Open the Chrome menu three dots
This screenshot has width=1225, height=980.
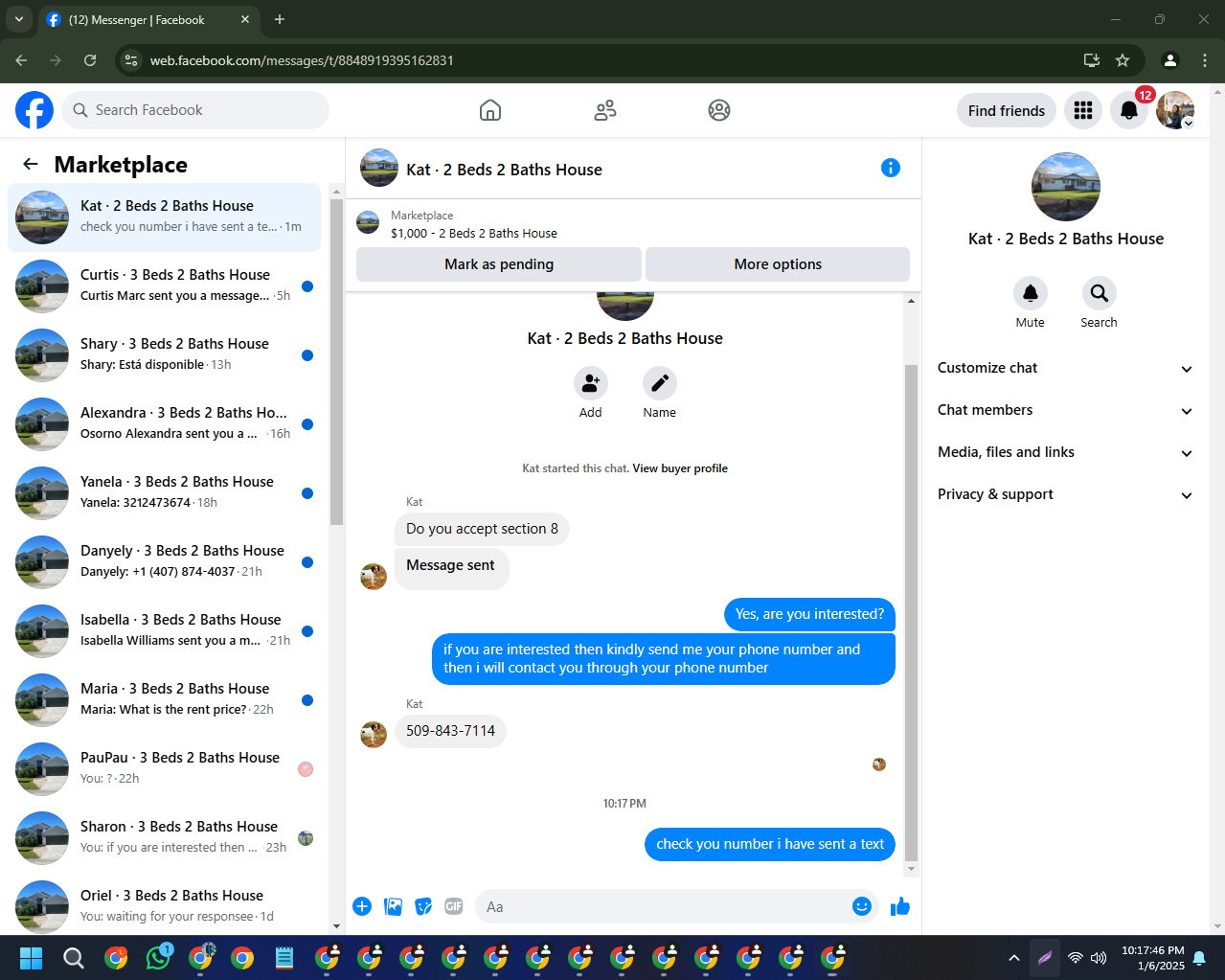pos(1205,60)
